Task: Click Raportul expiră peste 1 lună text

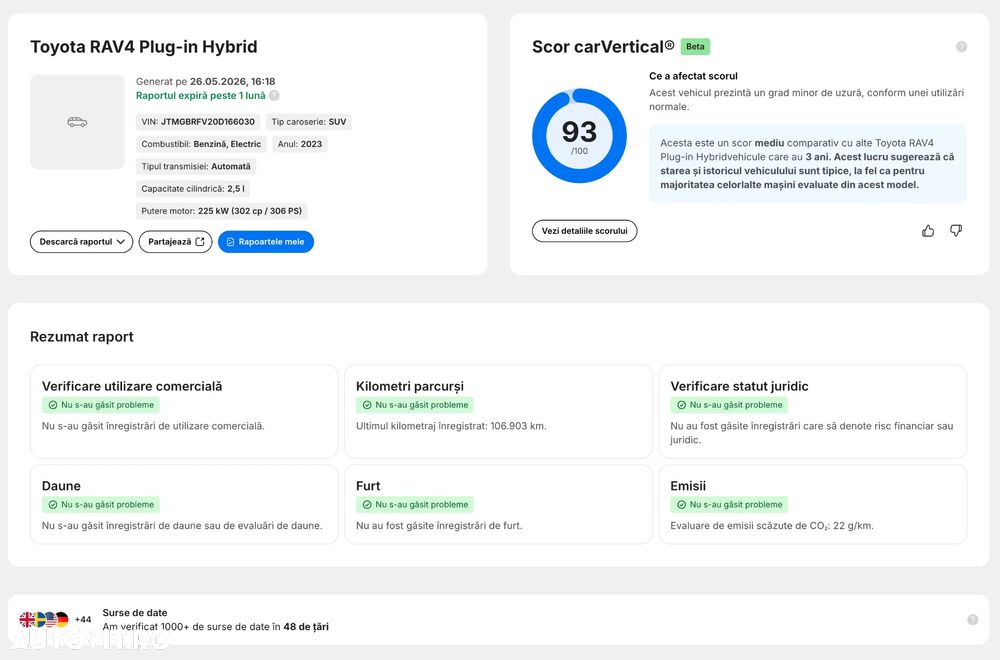Action: (x=201, y=96)
